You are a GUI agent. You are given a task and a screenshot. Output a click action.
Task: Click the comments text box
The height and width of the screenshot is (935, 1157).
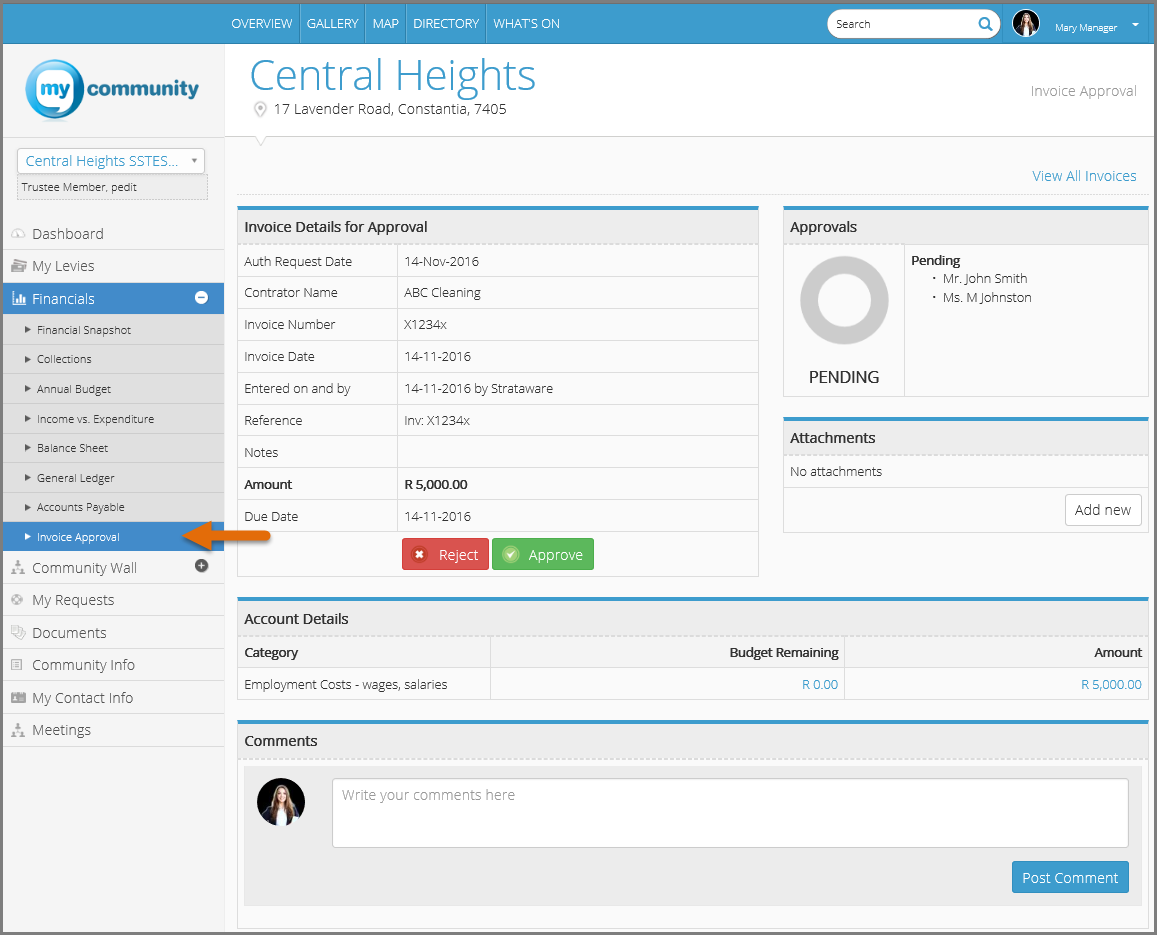tap(730, 813)
